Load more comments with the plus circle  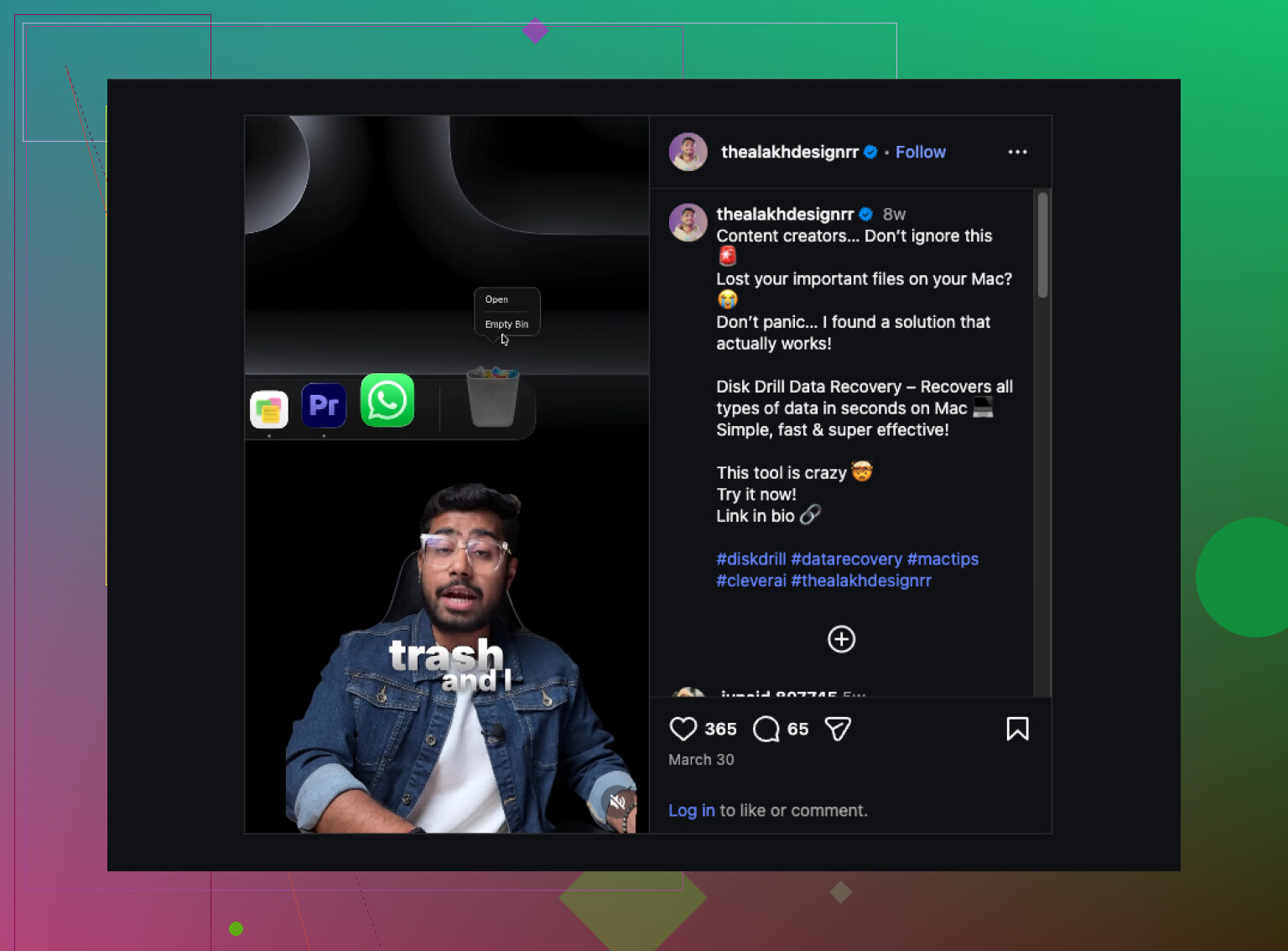point(841,639)
